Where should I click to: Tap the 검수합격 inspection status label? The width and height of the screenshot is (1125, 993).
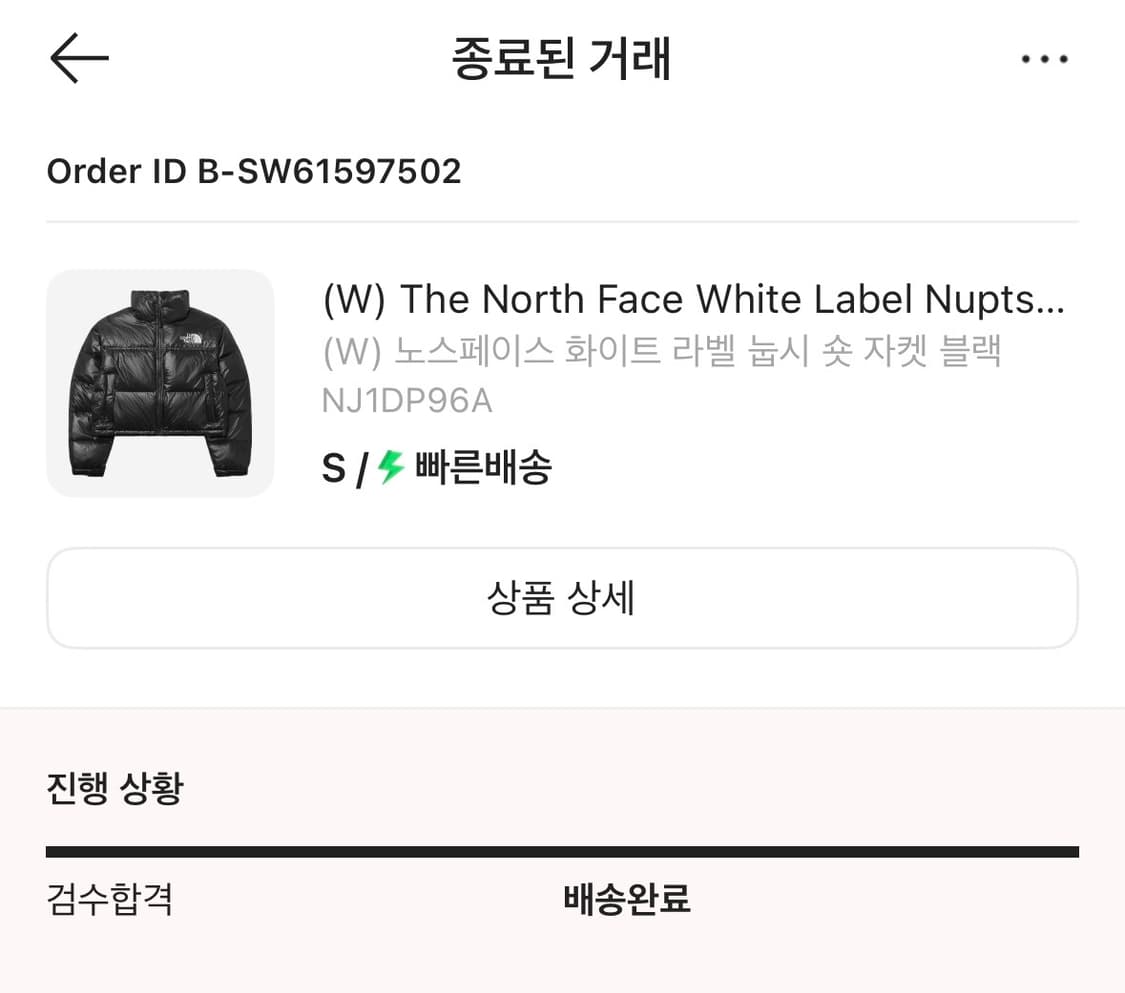point(110,901)
